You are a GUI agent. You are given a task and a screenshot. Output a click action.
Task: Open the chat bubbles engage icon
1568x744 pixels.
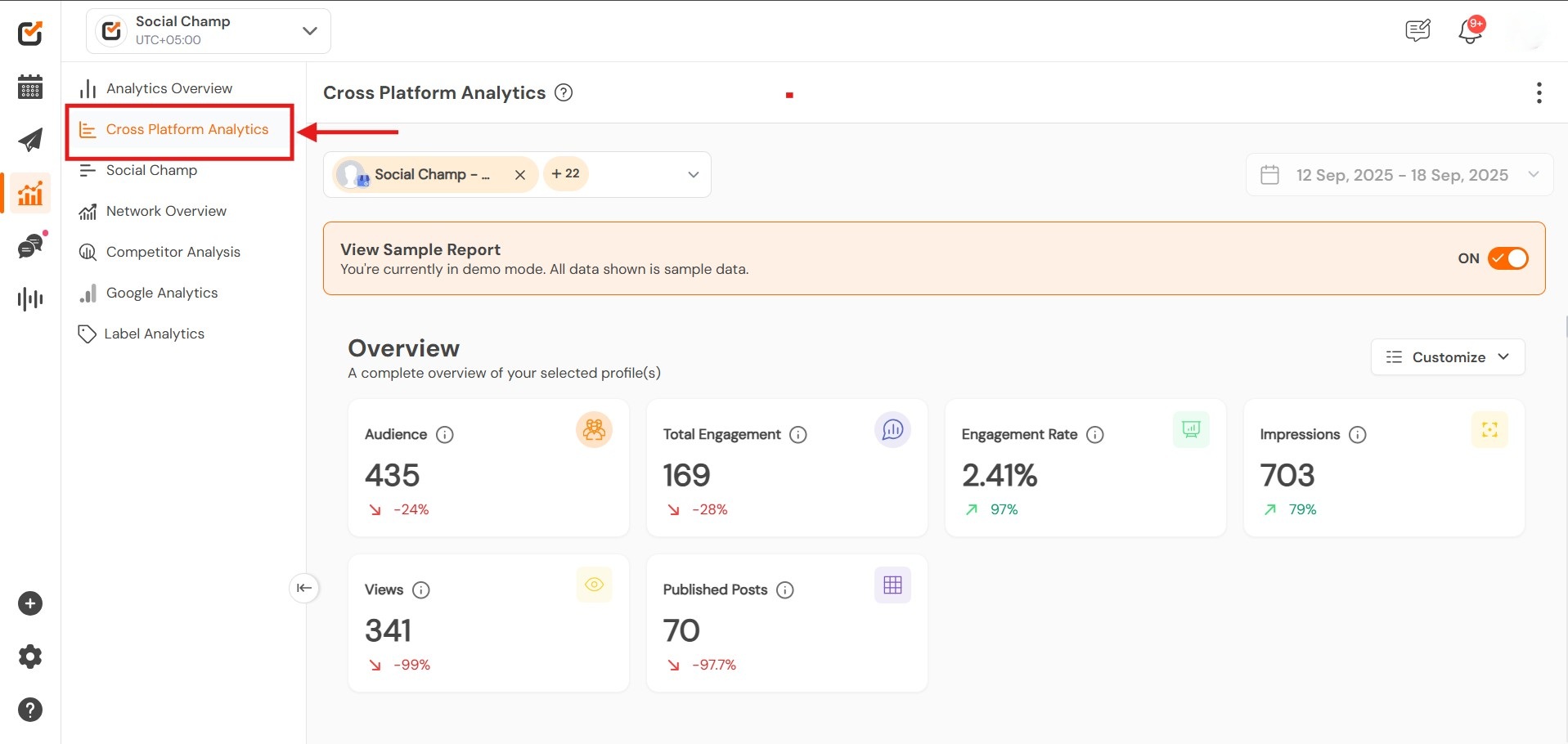(x=31, y=246)
